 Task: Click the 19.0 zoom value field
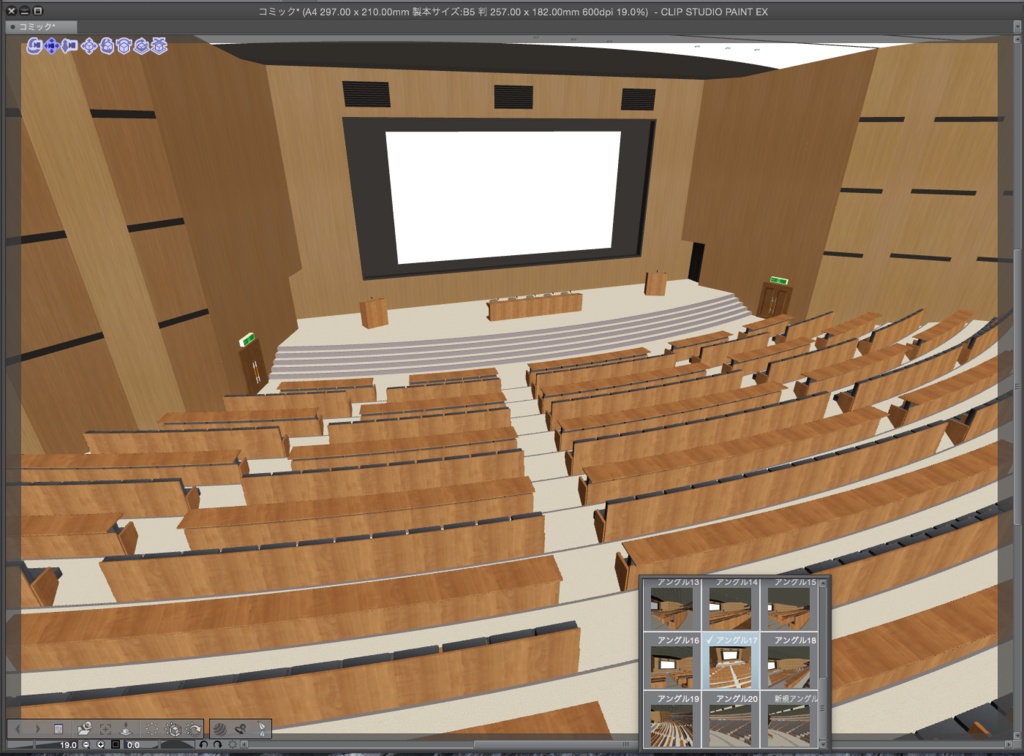[68, 746]
